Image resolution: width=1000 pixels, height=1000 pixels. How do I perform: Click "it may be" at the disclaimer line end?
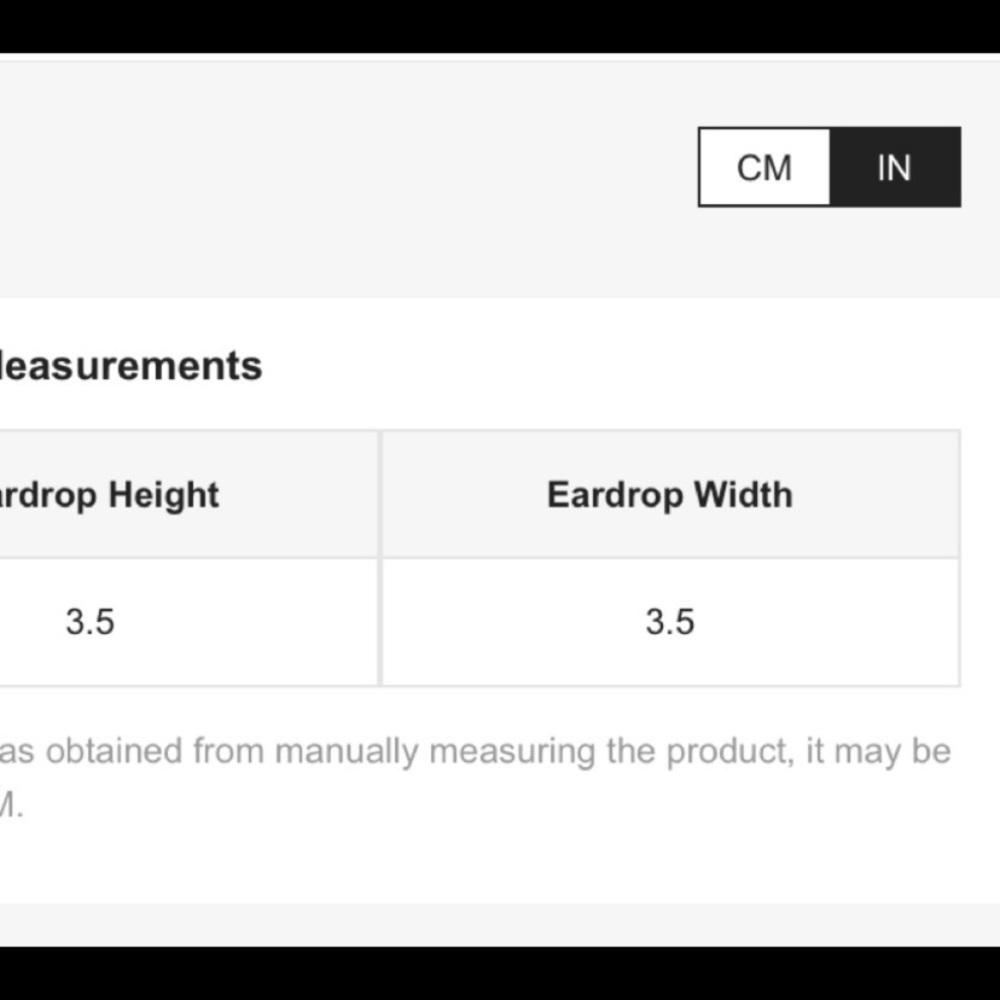[878, 751]
